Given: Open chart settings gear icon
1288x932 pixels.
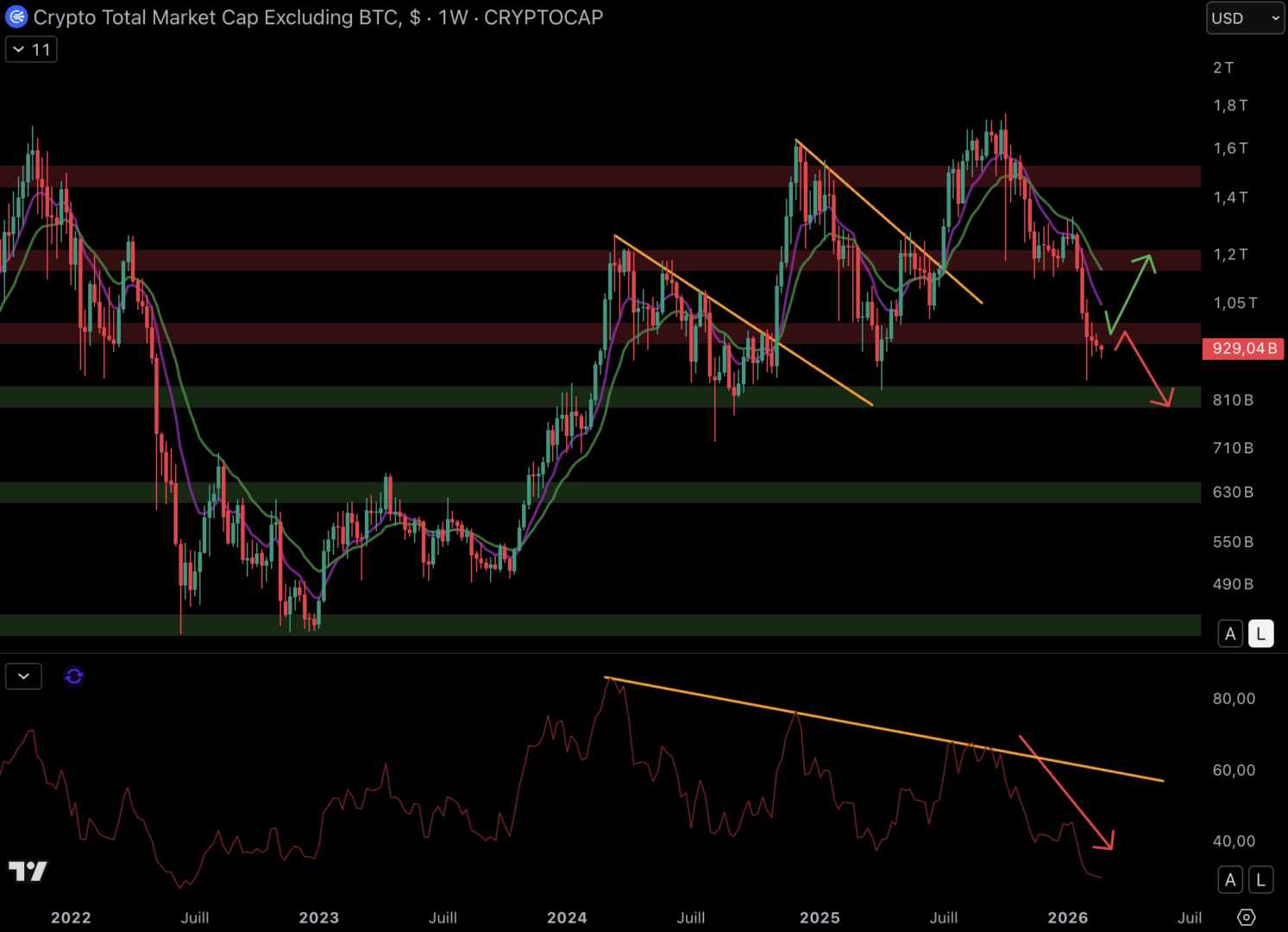Looking at the screenshot, I should point(1246,916).
